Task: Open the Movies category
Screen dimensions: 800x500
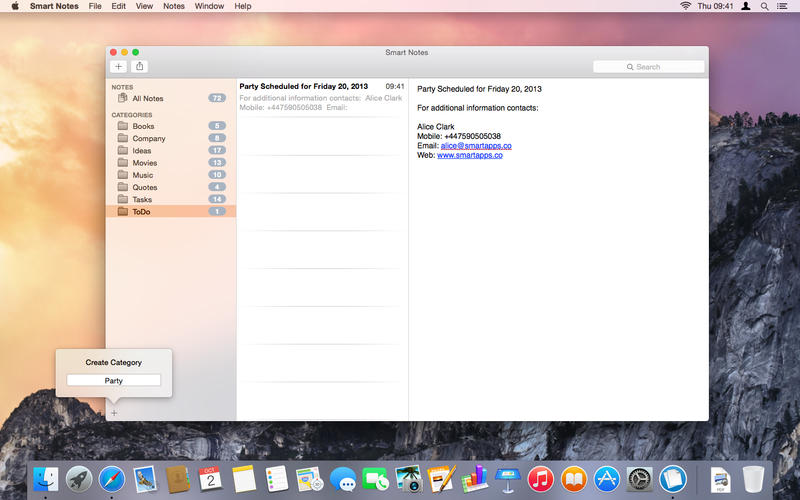Action: (x=171, y=163)
